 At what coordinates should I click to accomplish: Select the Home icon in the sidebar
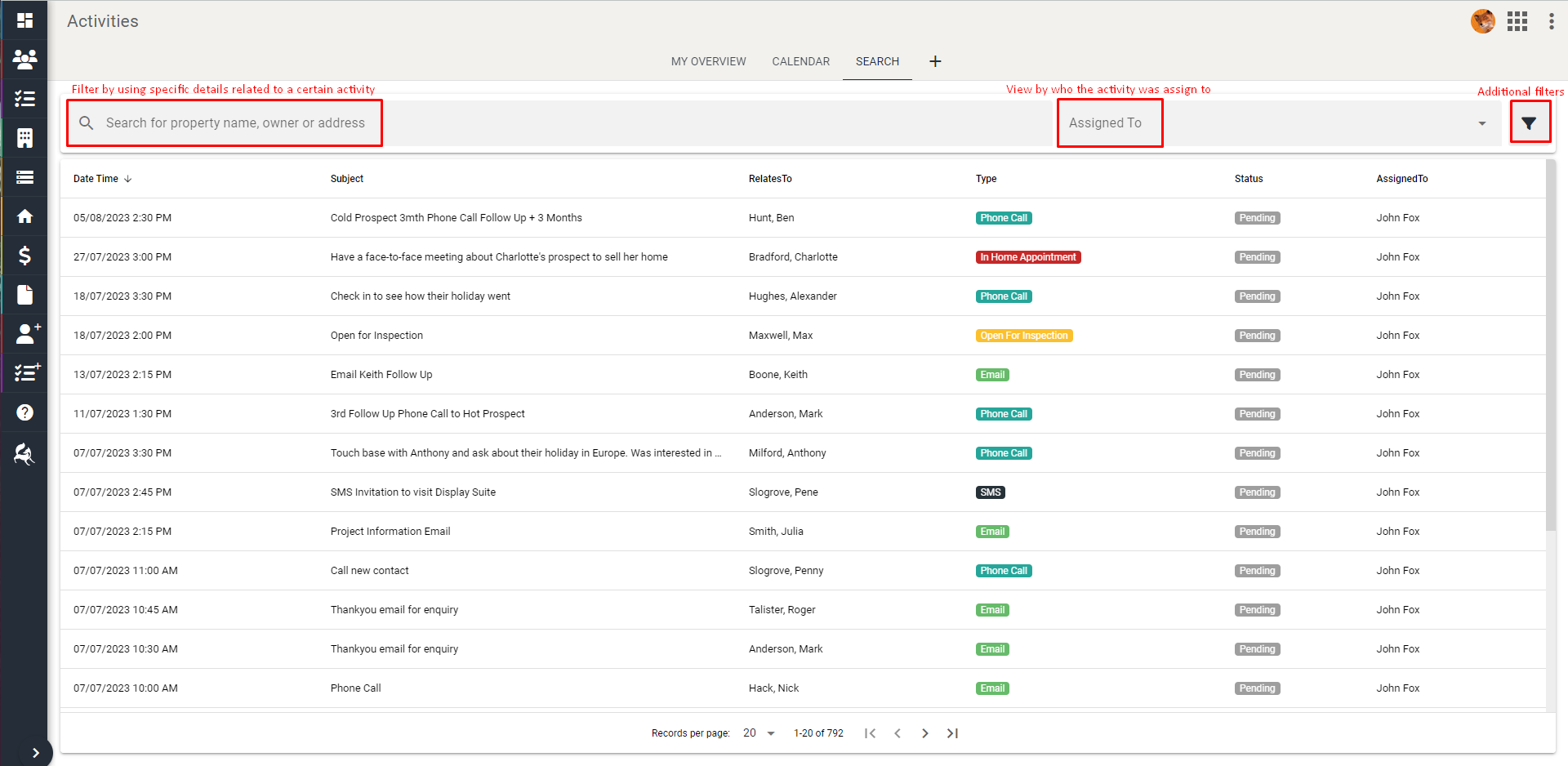click(x=24, y=216)
